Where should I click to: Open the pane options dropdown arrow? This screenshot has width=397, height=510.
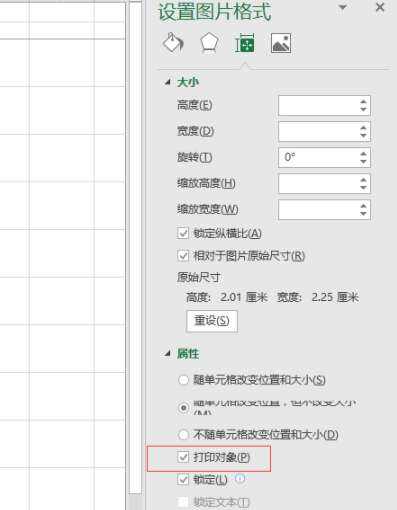342,7
